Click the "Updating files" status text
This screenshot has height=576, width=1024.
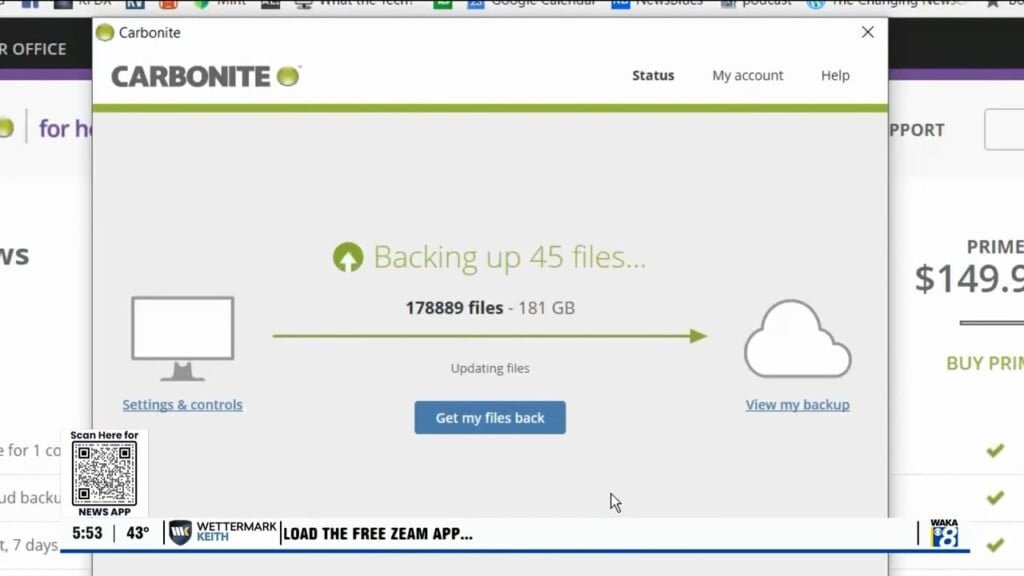[490, 368]
